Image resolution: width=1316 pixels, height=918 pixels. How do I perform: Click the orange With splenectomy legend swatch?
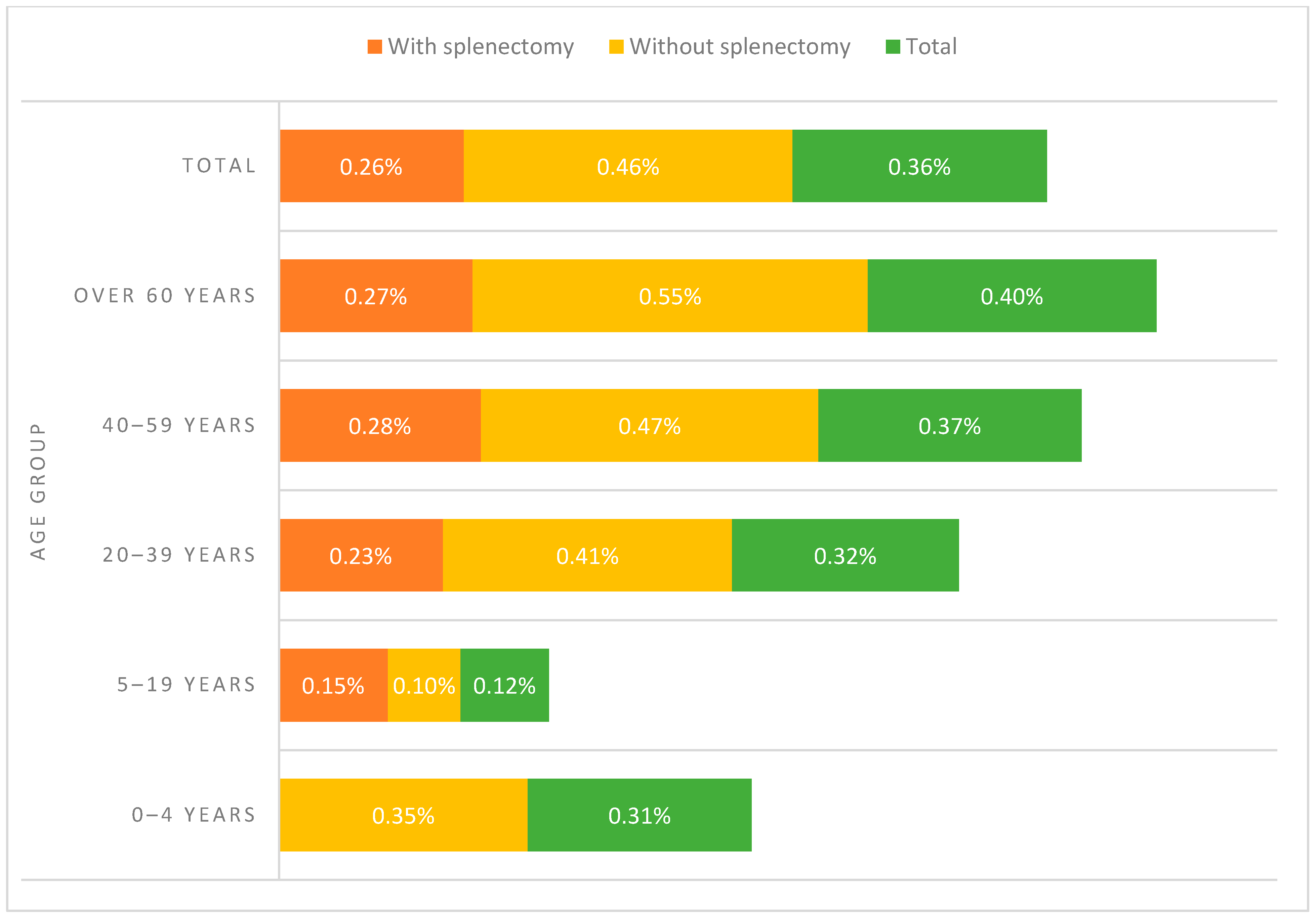374,47
